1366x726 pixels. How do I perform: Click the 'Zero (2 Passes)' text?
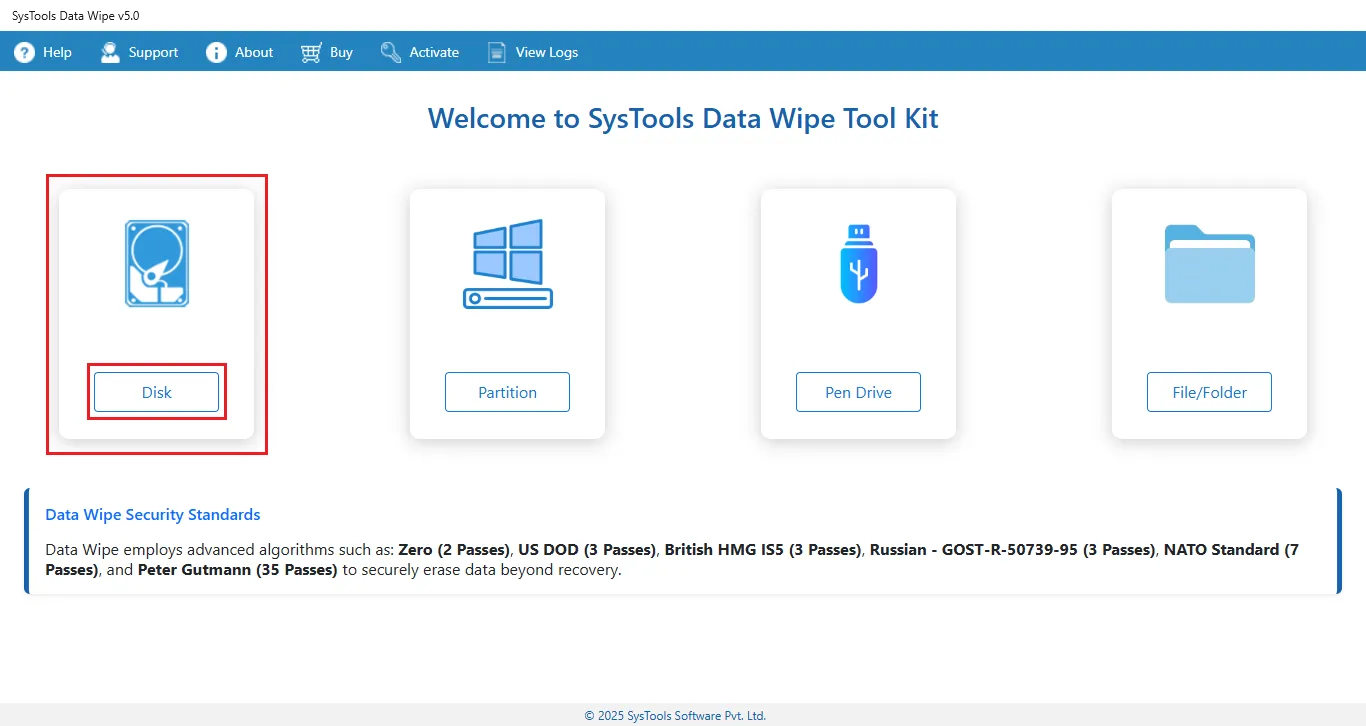455,550
